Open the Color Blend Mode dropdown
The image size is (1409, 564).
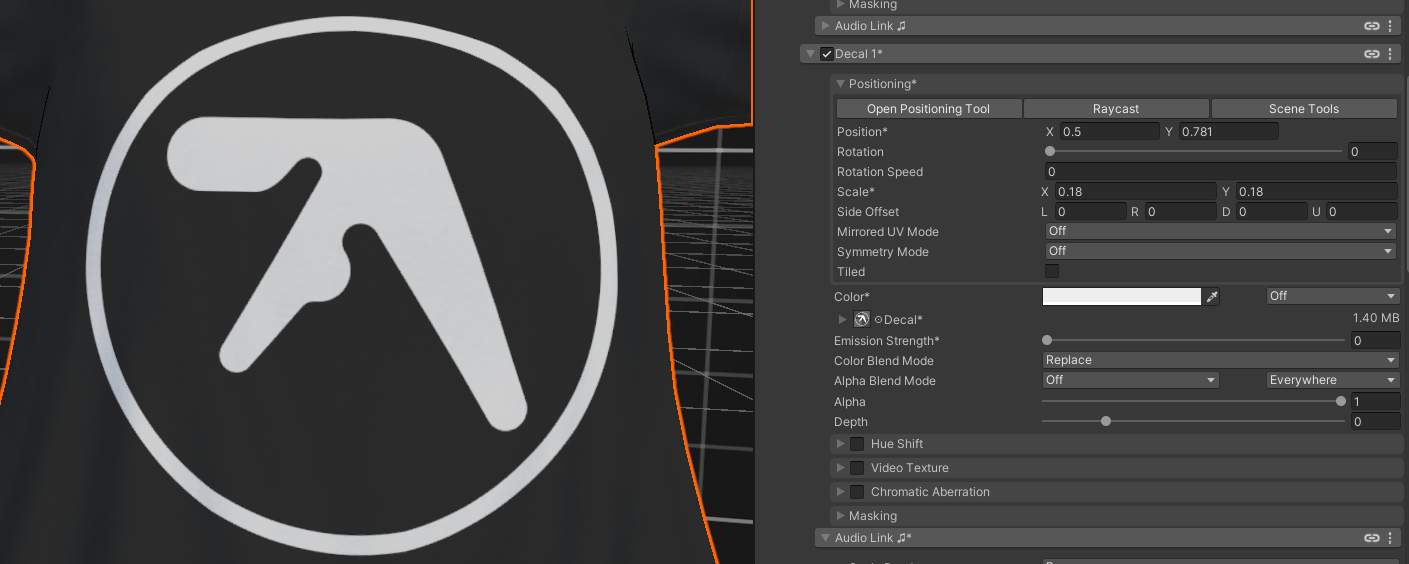(1220, 360)
